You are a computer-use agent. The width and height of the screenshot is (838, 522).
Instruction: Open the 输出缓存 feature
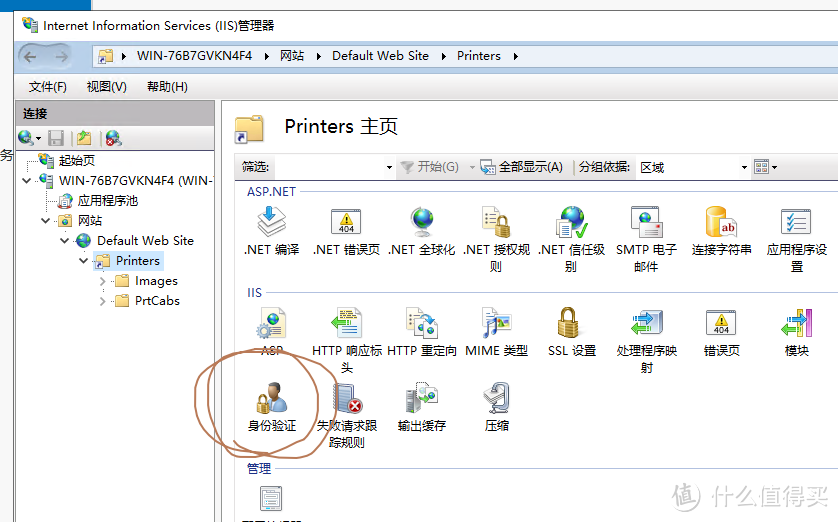click(x=422, y=407)
